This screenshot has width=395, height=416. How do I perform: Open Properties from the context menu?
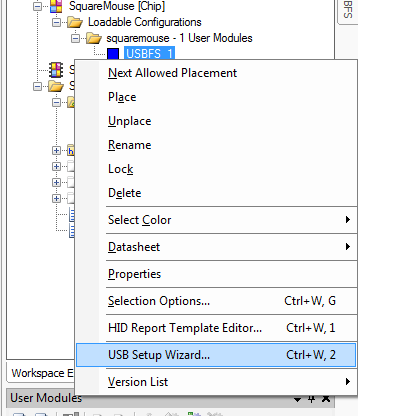pyautogui.click(x=216, y=274)
